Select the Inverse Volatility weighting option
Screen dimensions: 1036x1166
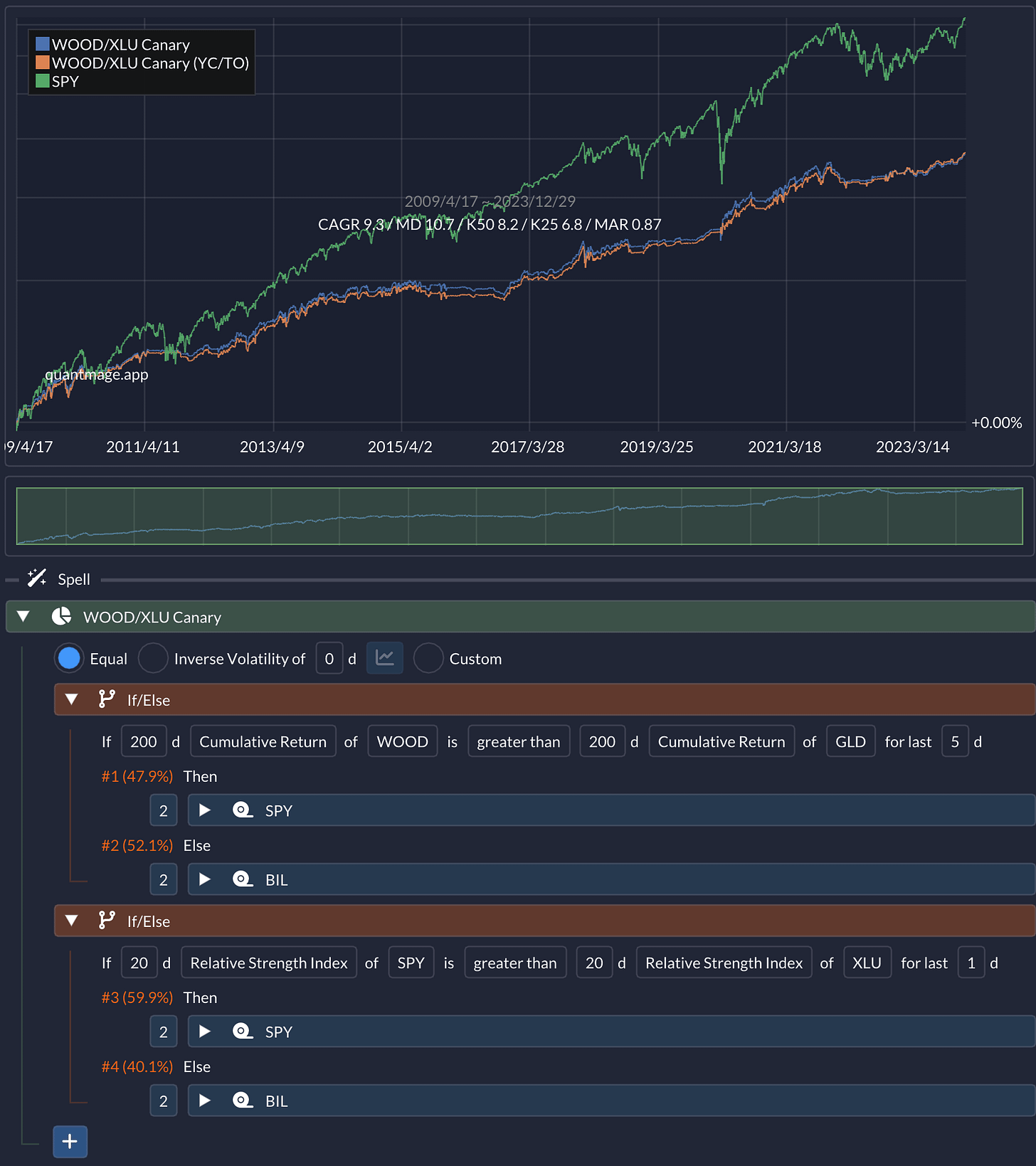153,658
